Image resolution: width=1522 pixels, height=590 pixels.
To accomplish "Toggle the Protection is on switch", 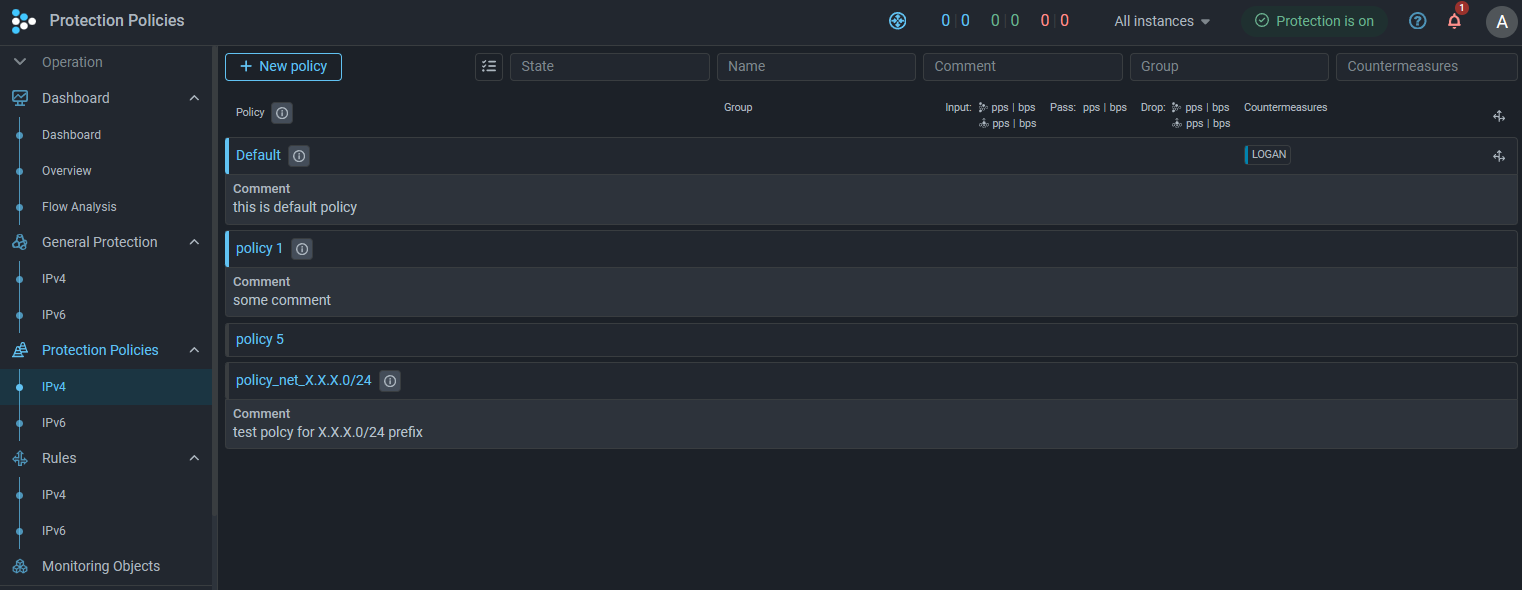I will 1314,21.
